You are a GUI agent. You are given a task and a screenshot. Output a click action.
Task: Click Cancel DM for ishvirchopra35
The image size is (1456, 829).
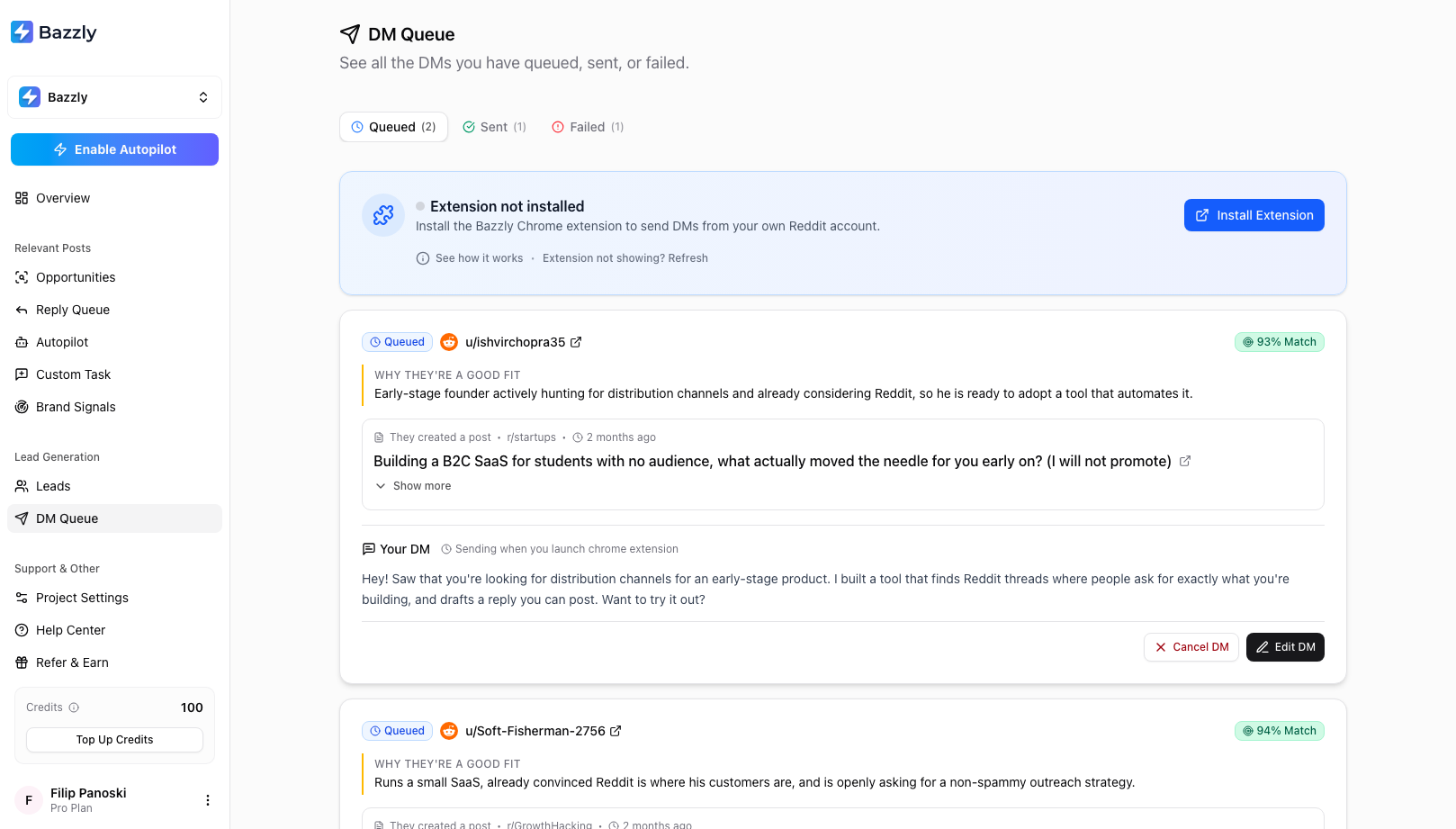pos(1191,647)
